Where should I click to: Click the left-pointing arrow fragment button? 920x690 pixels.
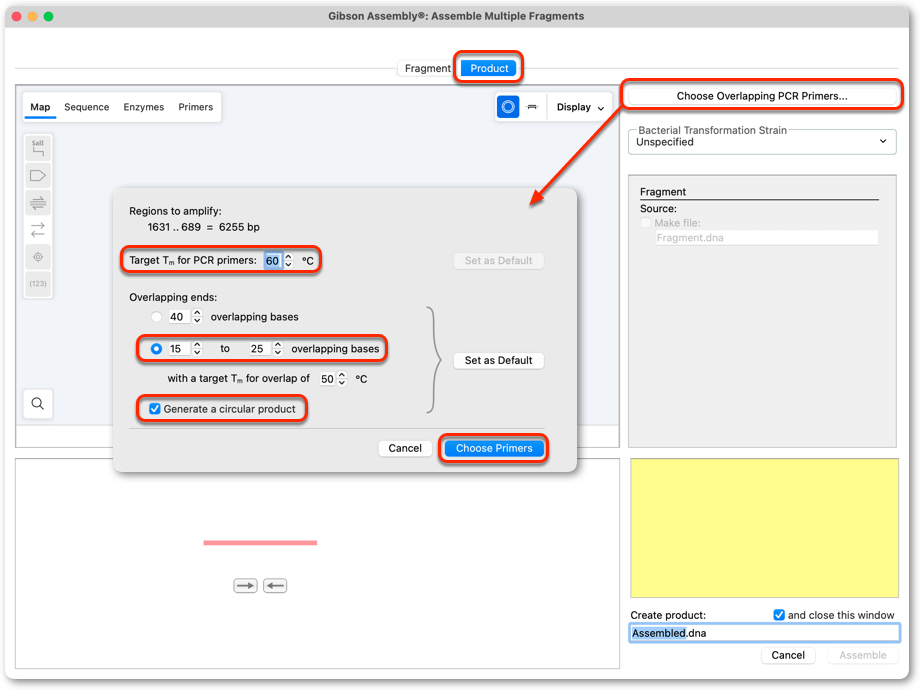[275, 586]
